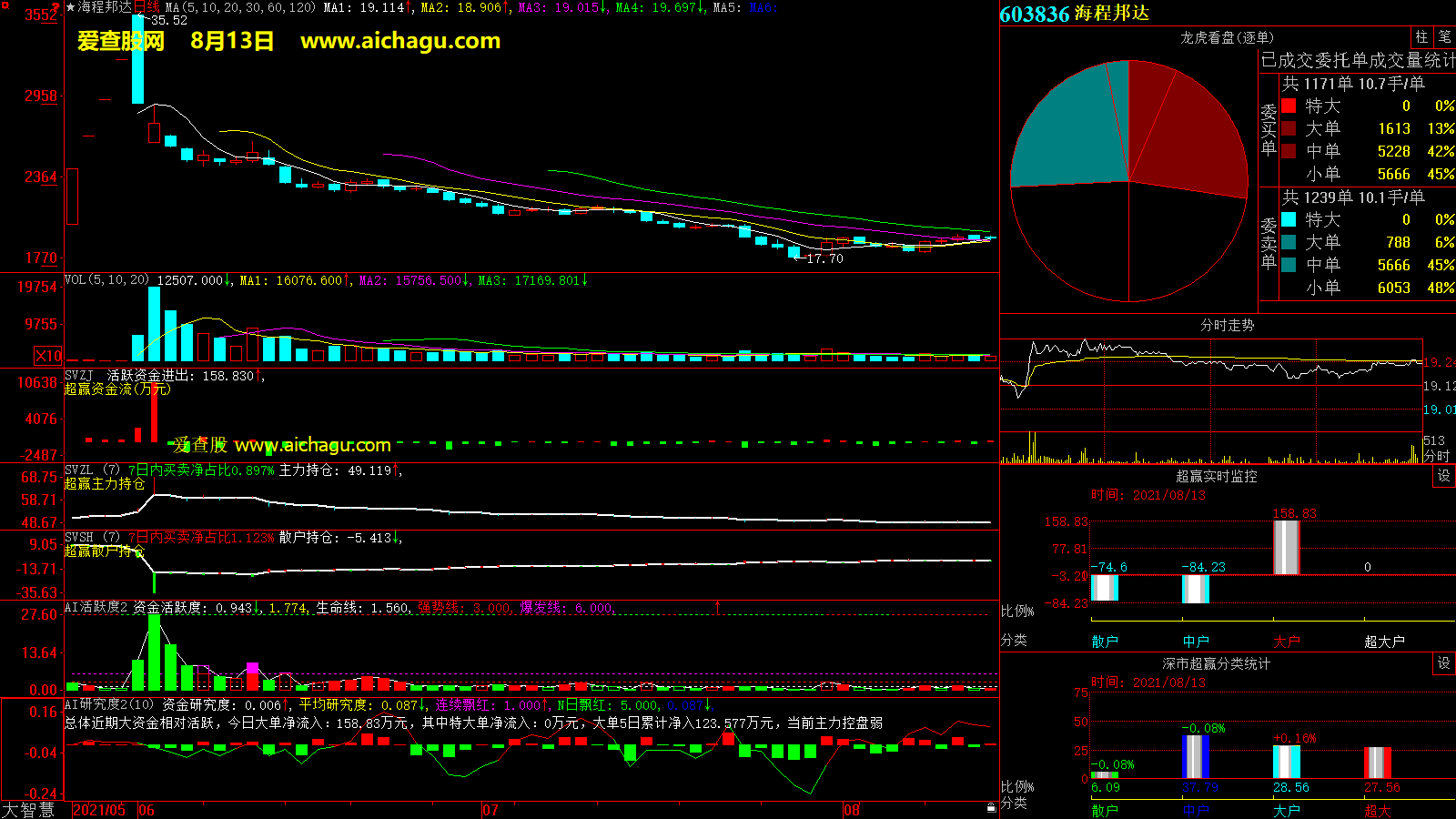Select the 散户 category in 超赢实时监控
The width and height of the screenshot is (1456, 819).
click(x=1104, y=642)
